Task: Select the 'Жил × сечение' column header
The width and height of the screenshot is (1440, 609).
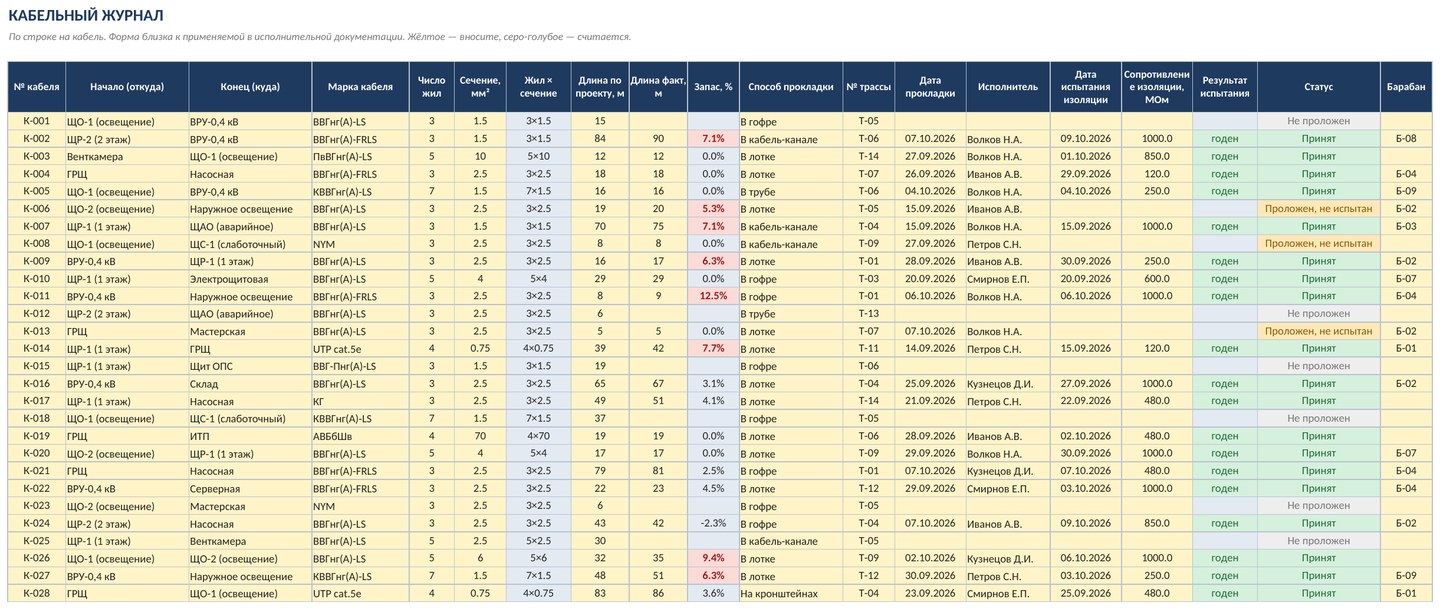Action: [538, 87]
